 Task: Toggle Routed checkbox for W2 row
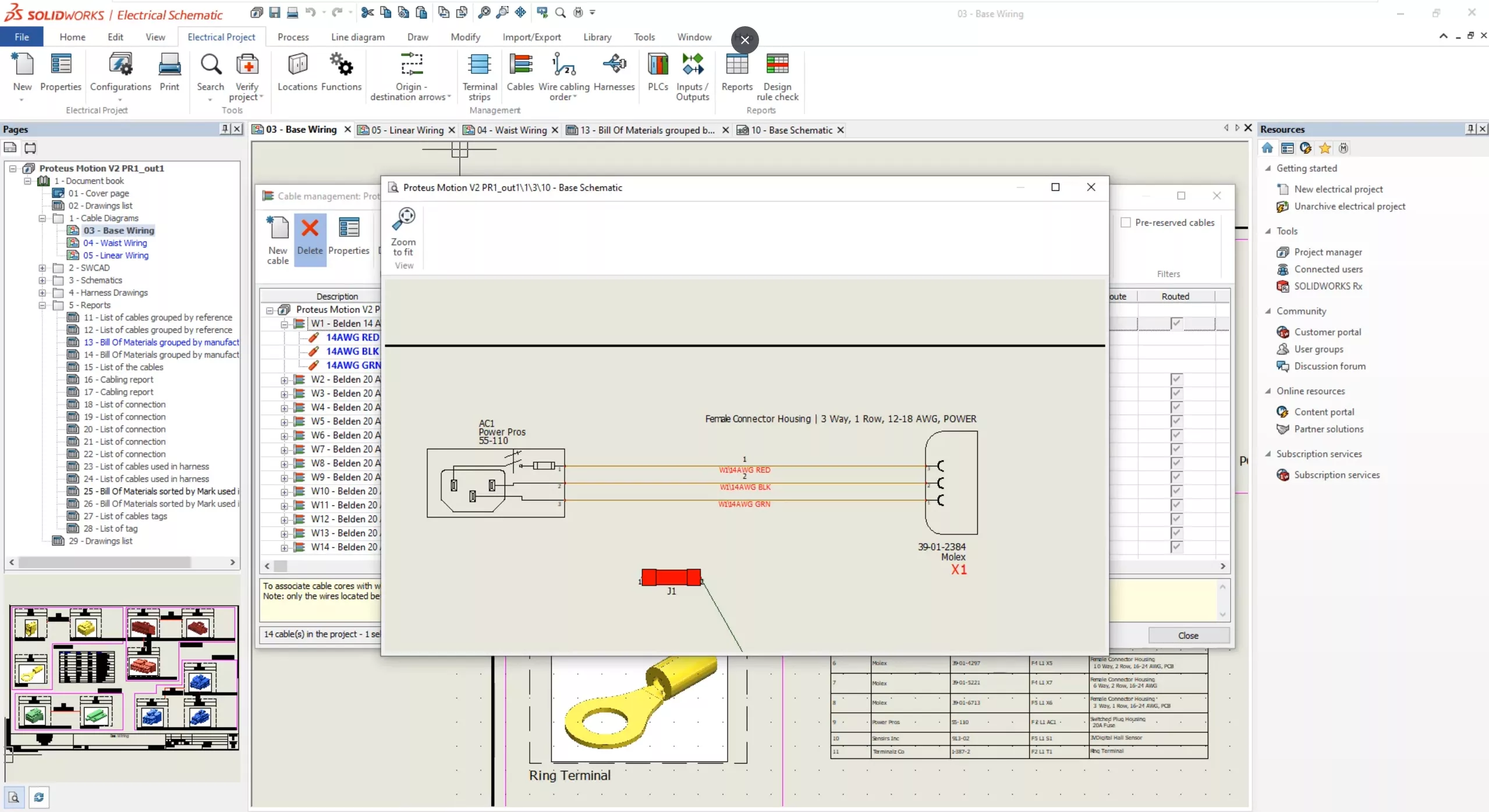(1176, 379)
